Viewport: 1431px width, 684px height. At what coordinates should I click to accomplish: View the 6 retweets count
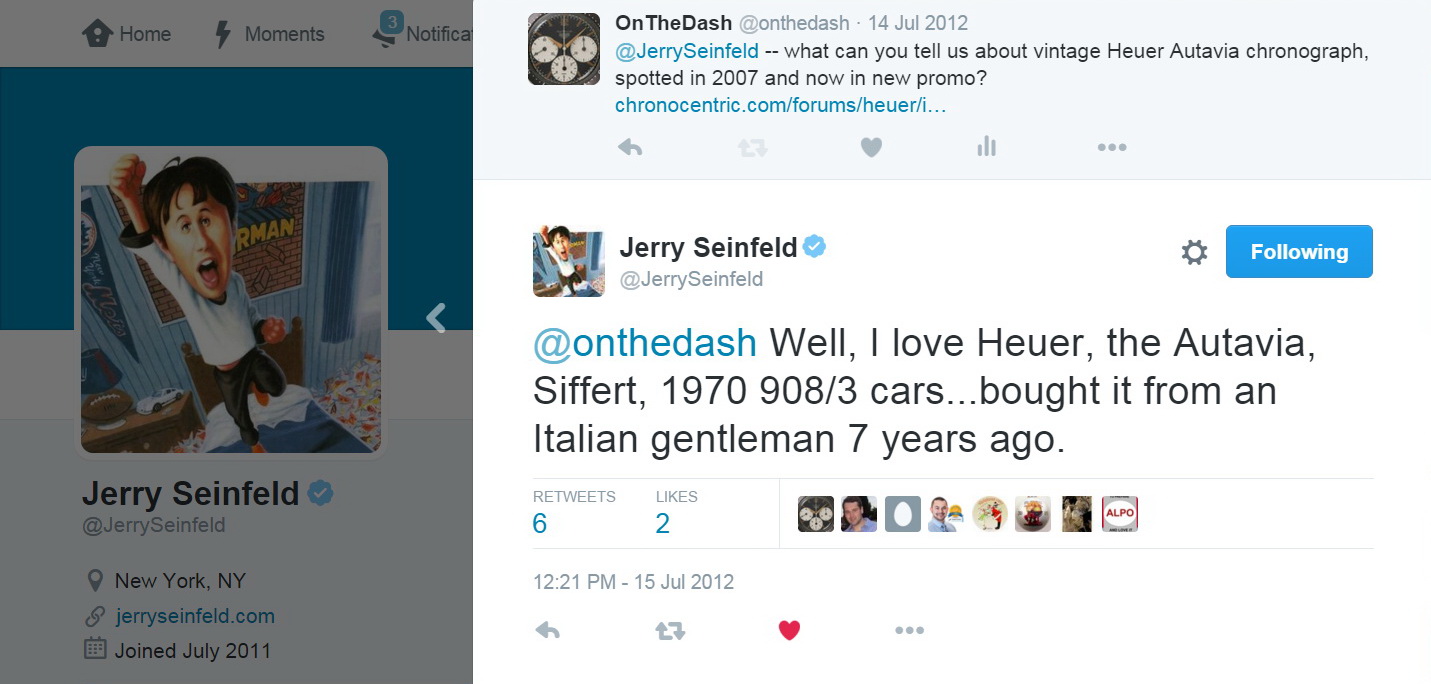click(540, 523)
